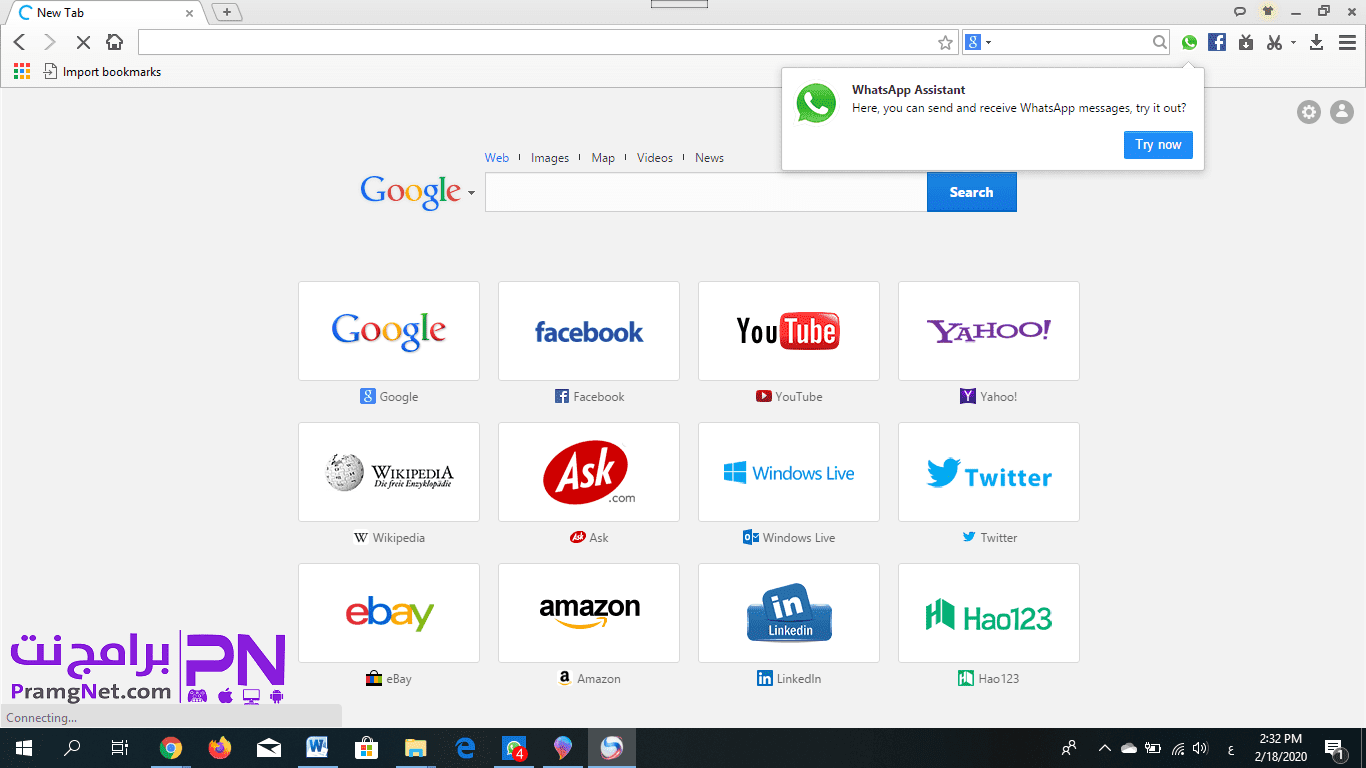Click the YouTube label under its tile
Screen dimensions: 1366x768
tap(799, 397)
